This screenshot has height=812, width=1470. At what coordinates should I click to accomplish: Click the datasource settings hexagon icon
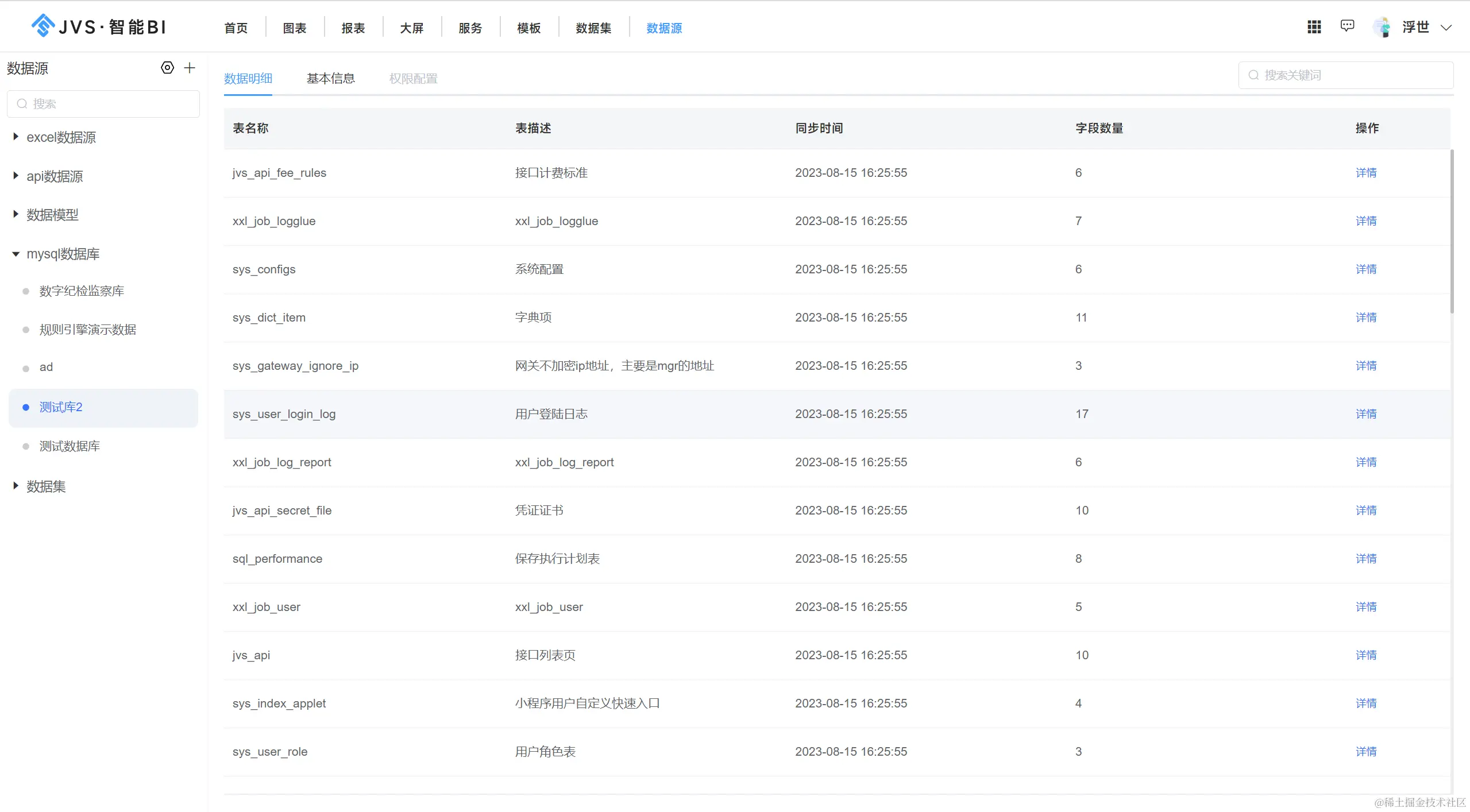coord(167,68)
